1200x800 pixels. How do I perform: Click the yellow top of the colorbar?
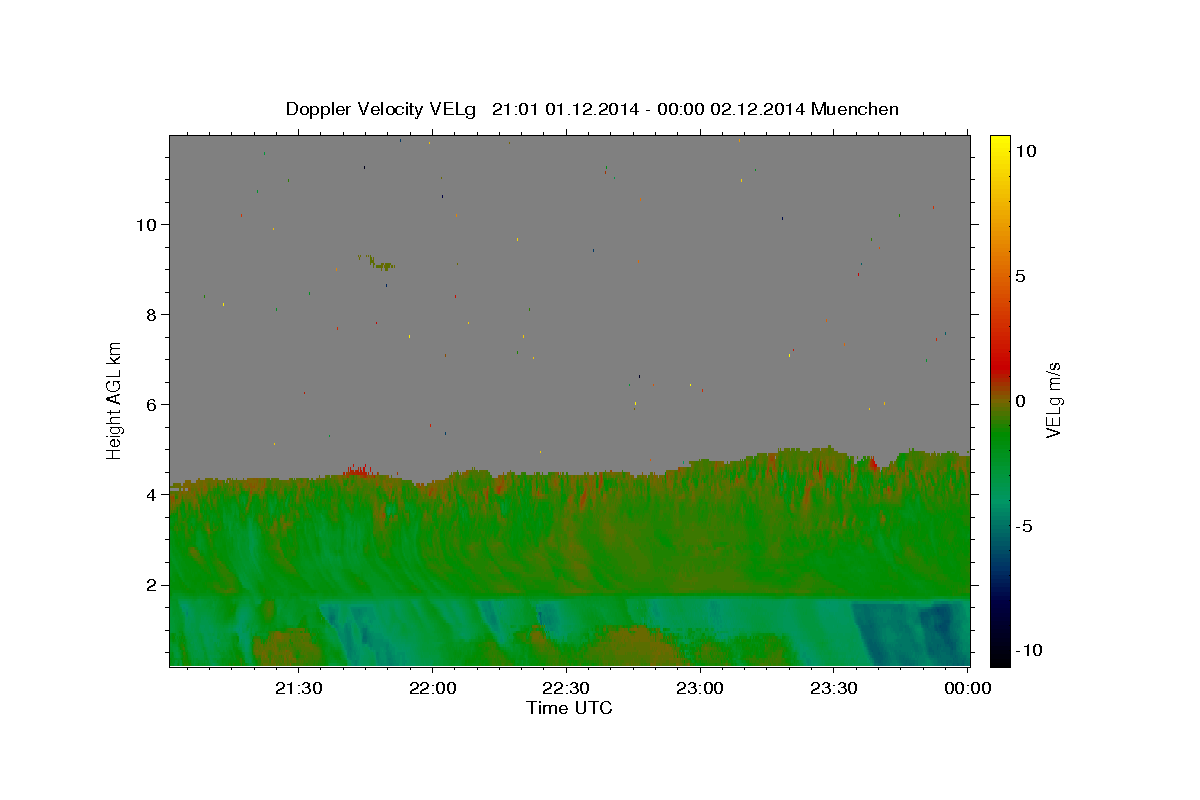tap(999, 145)
